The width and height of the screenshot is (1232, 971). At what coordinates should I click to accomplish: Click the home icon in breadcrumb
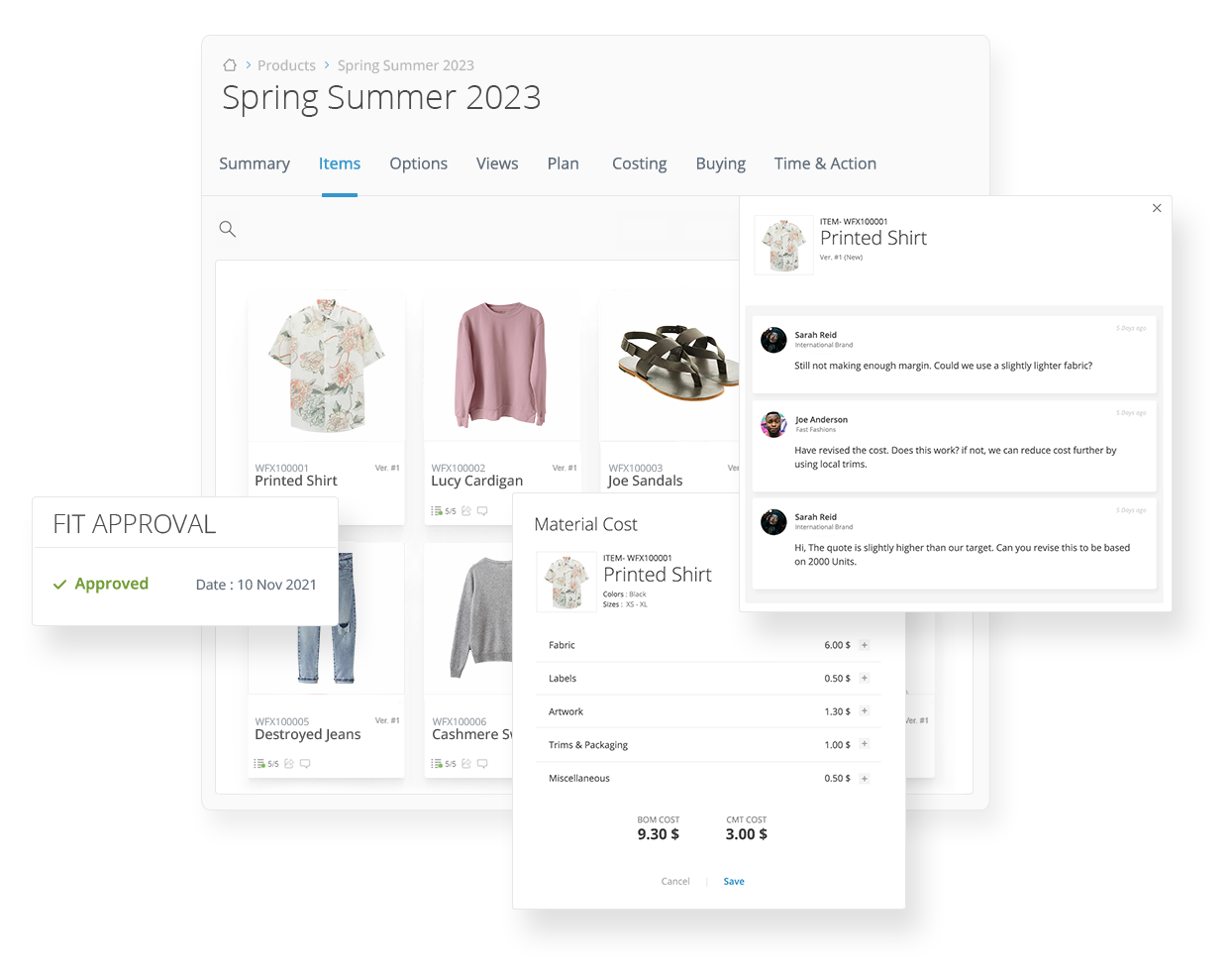click(230, 65)
